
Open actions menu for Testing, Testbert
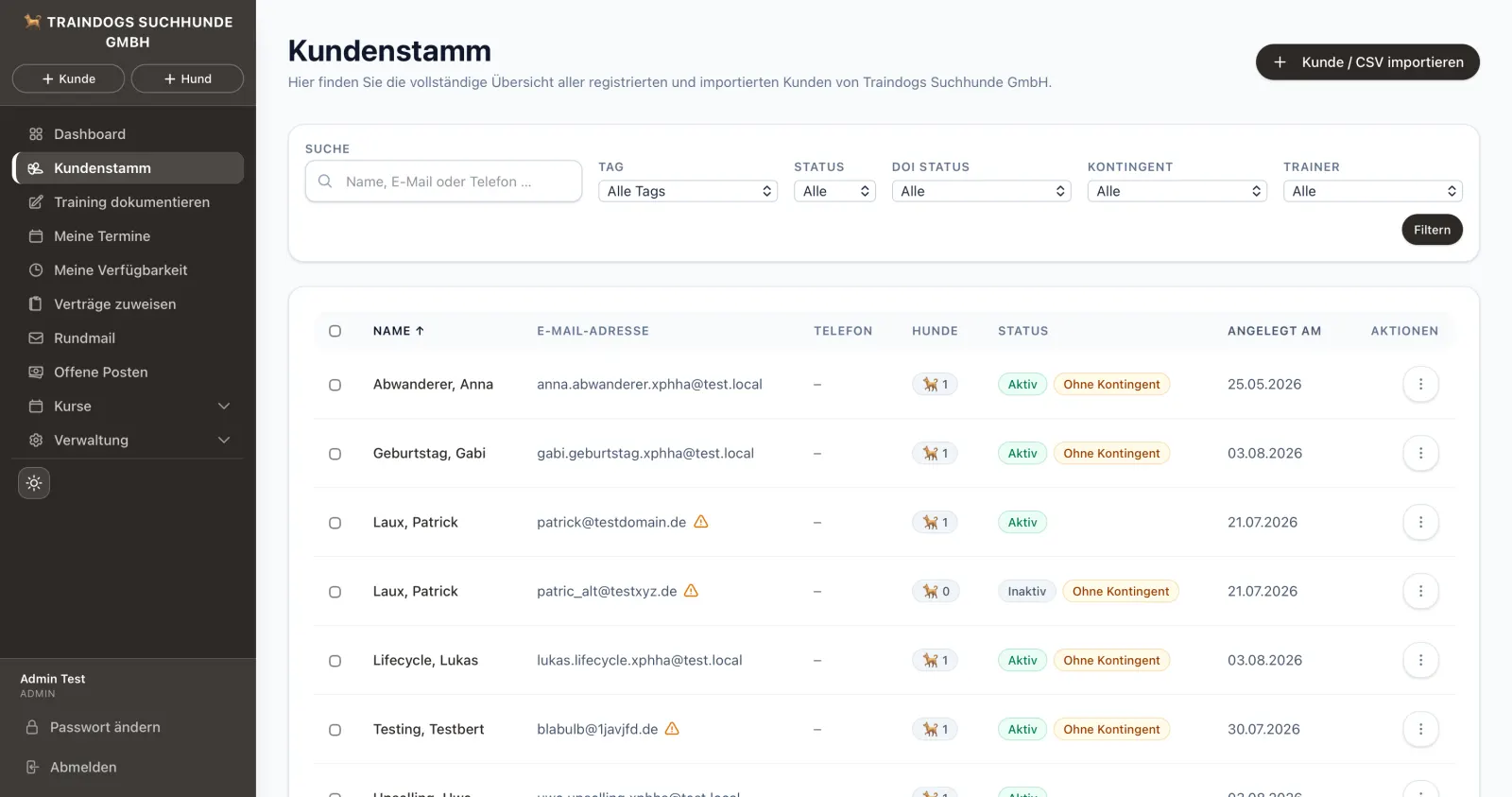[x=1420, y=729]
